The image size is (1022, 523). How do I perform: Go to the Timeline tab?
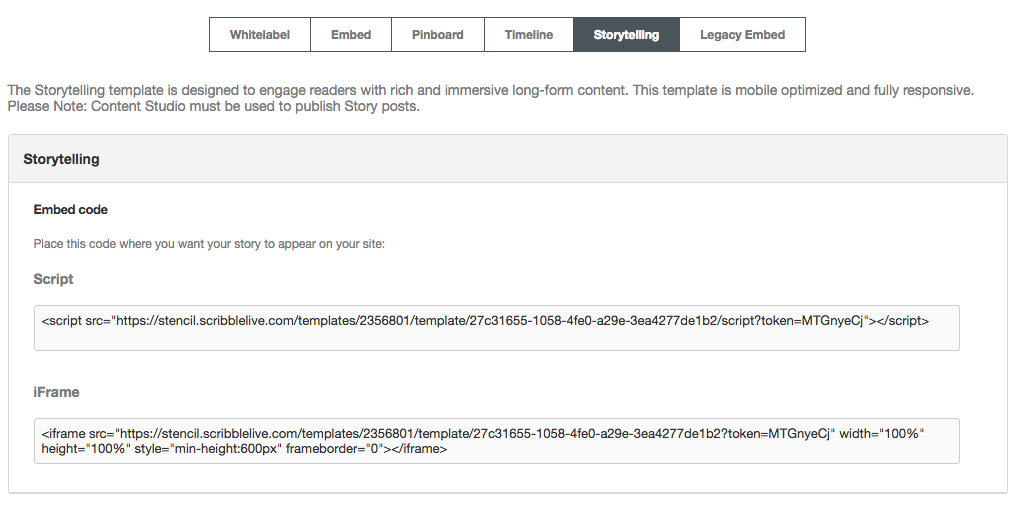(529, 35)
